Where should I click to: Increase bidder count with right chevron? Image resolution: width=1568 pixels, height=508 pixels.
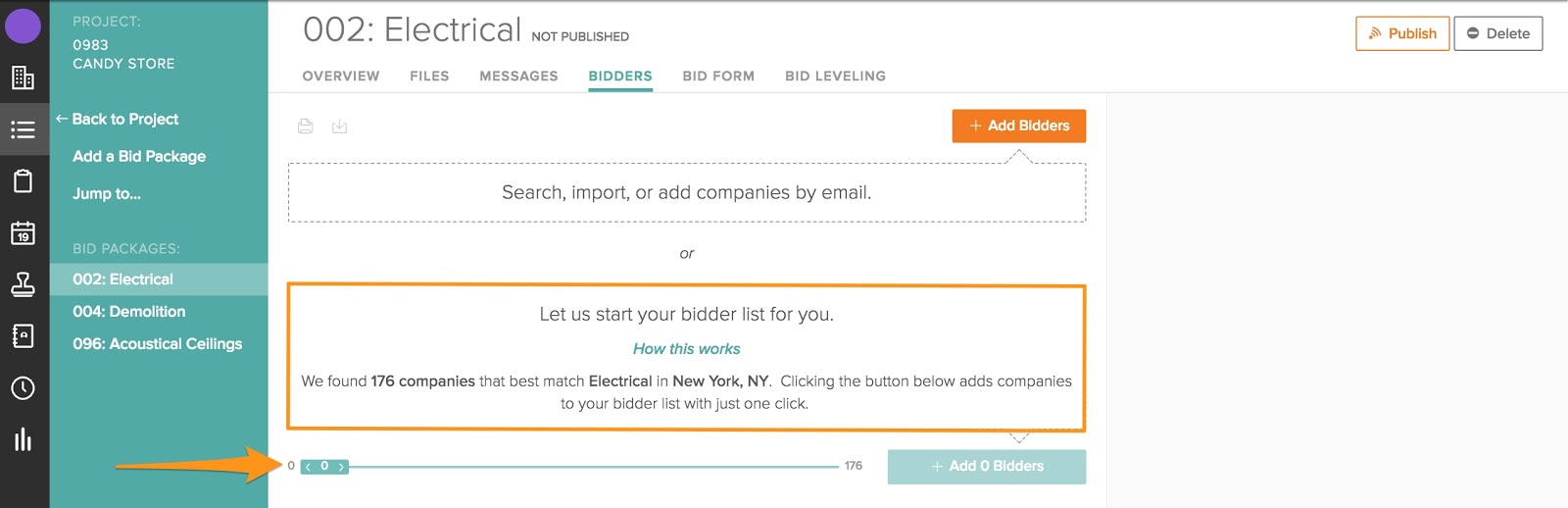(341, 467)
